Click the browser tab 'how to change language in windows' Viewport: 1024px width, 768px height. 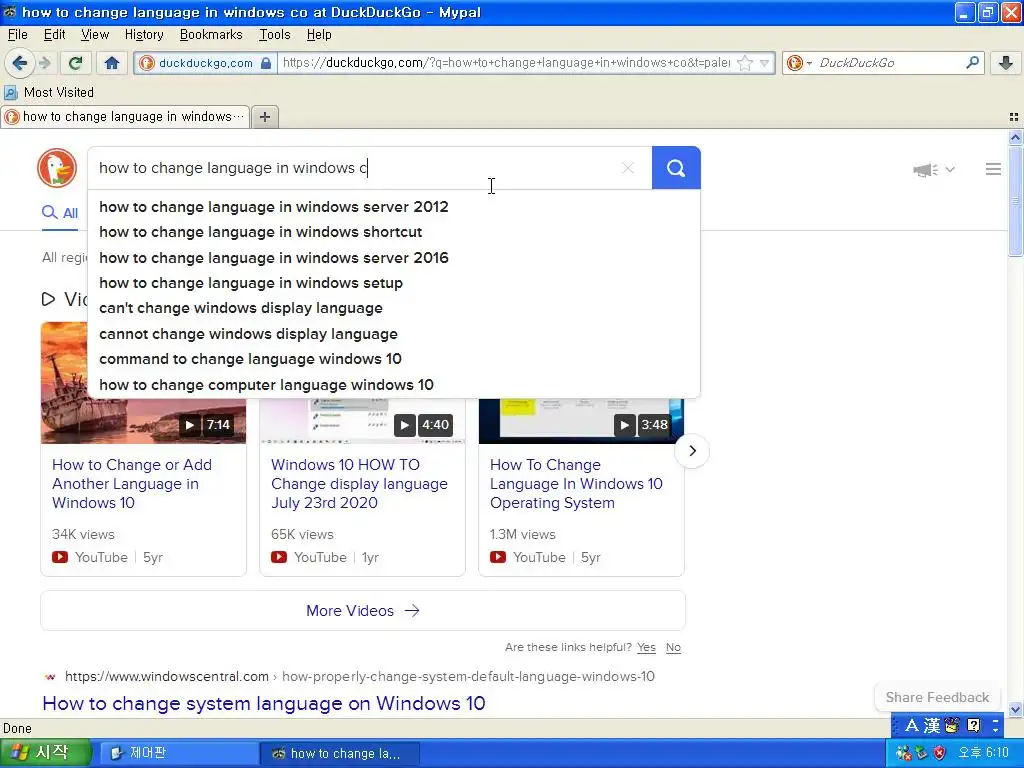(x=125, y=117)
